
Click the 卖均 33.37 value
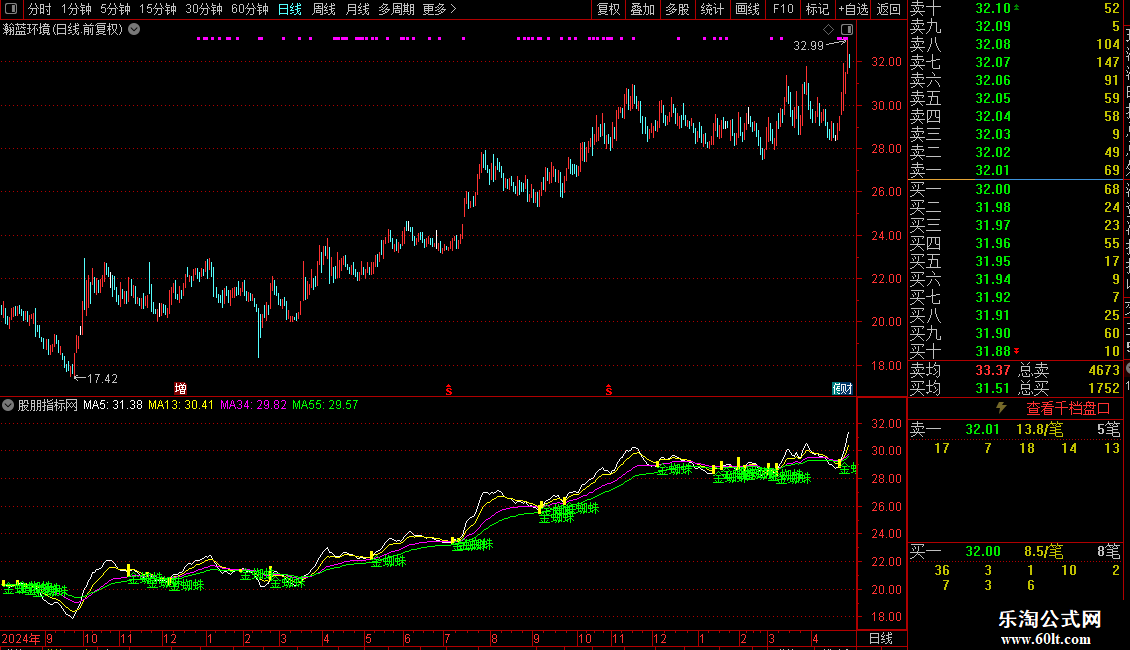[x=992, y=370]
